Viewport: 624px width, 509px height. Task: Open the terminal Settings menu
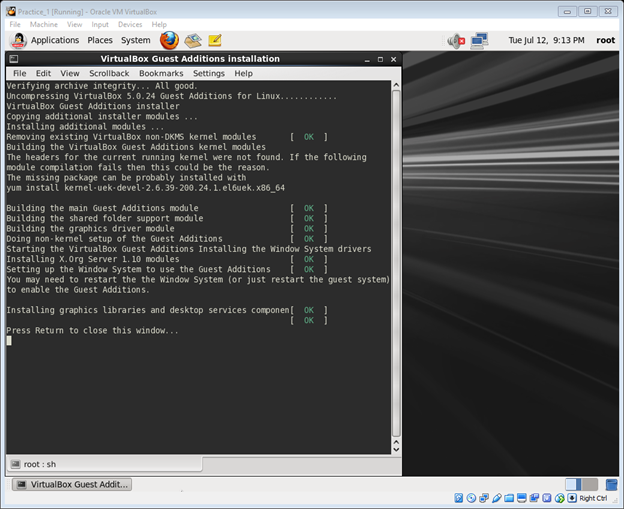click(x=209, y=73)
